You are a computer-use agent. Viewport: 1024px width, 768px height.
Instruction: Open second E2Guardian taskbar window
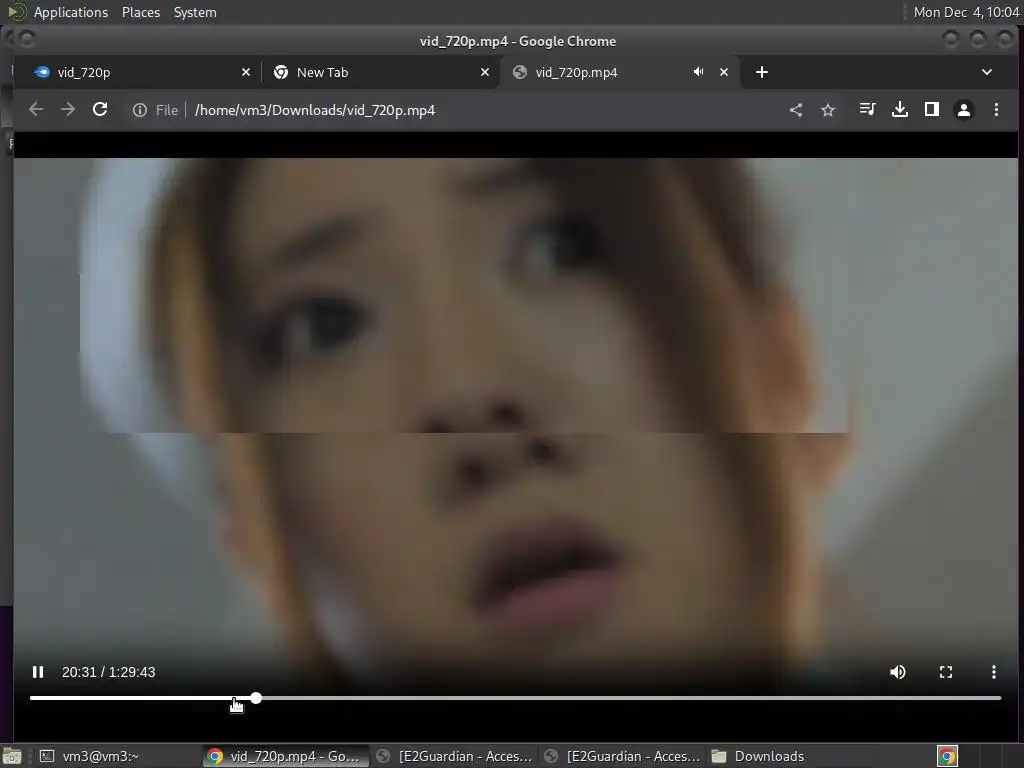pyautogui.click(x=623, y=756)
